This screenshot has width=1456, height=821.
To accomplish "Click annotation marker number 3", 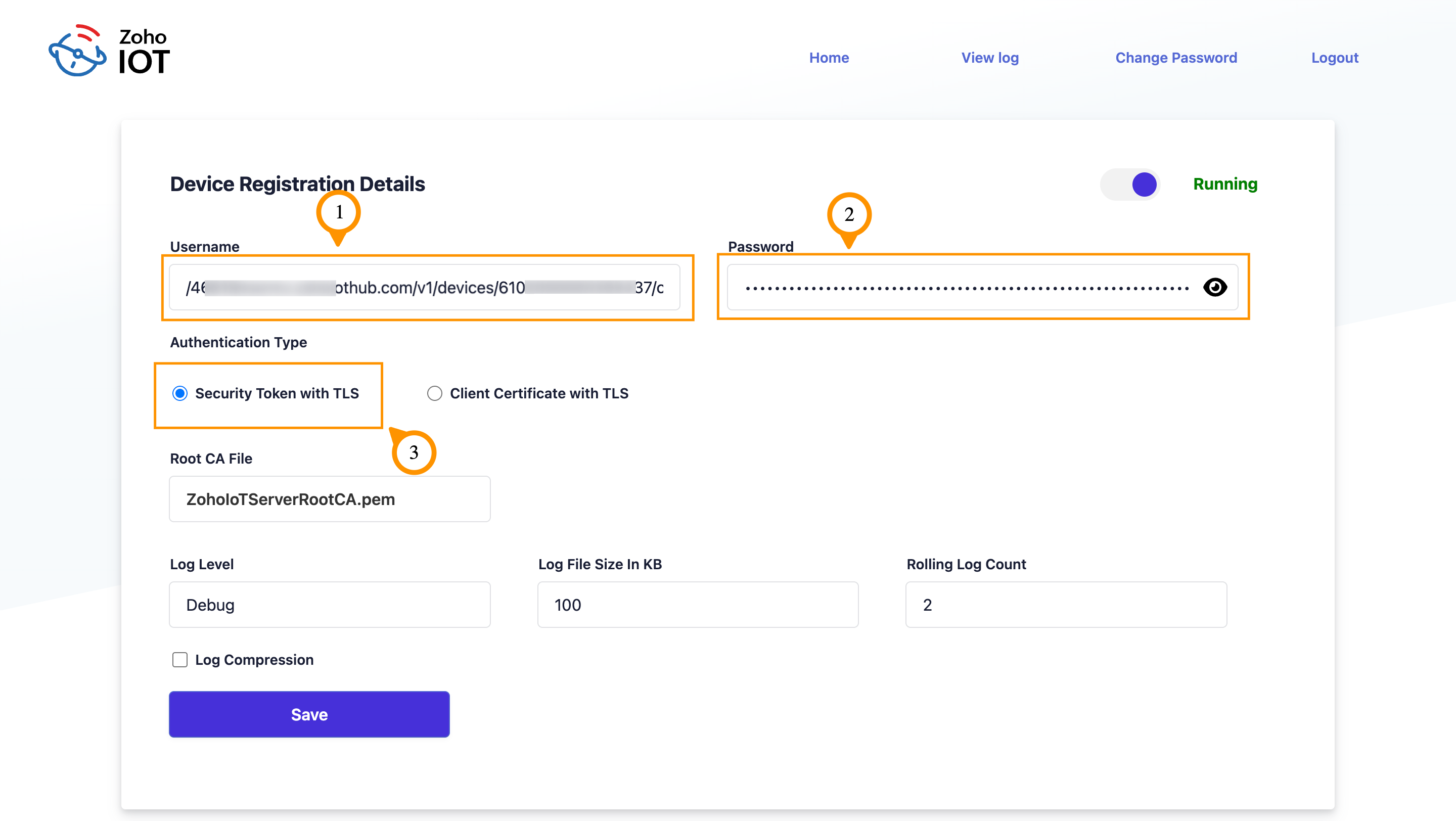I will coord(414,452).
